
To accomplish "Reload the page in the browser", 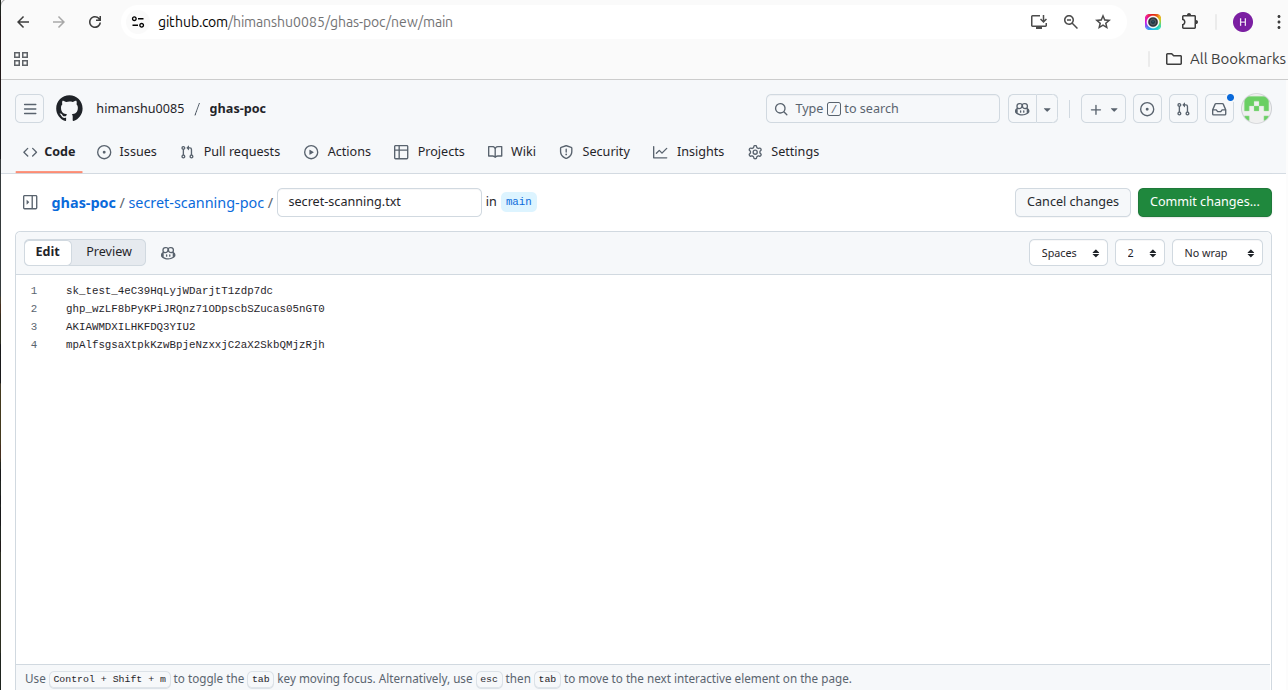I will [x=95, y=21].
